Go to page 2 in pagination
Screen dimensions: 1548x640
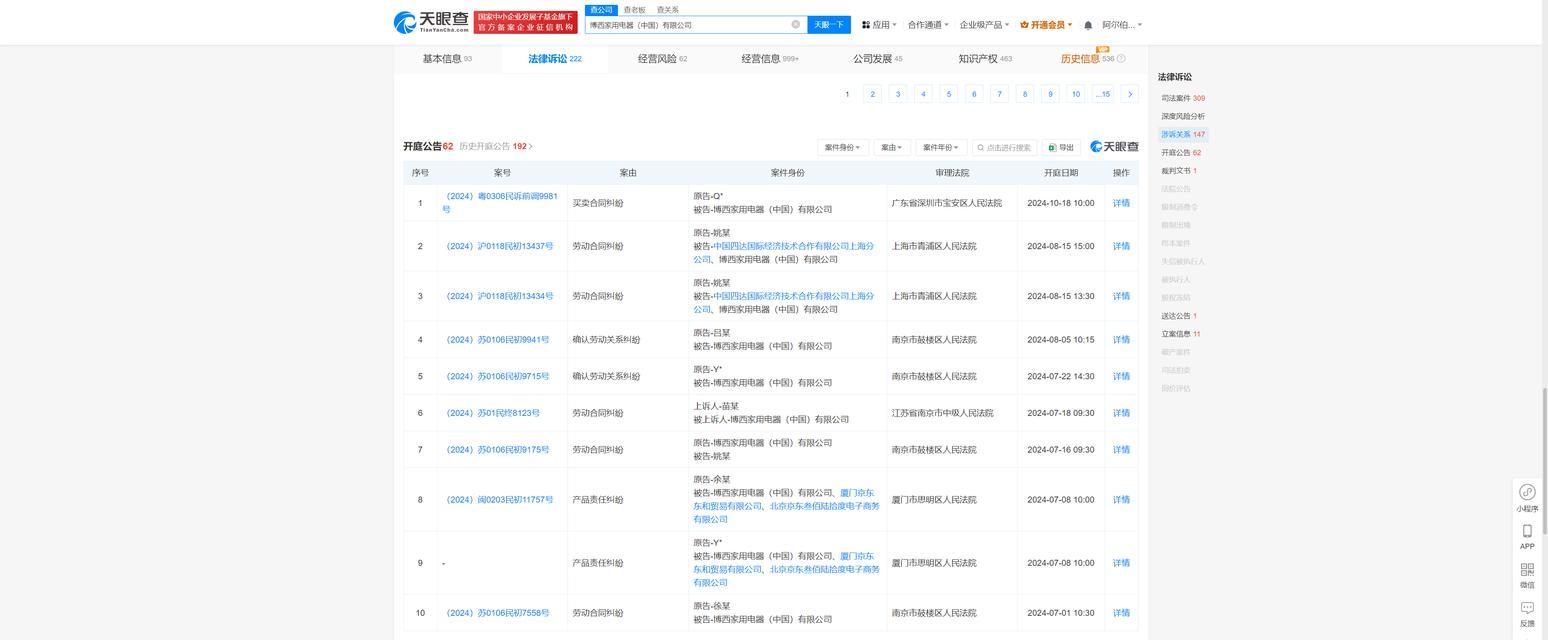(x=873, y=94)
